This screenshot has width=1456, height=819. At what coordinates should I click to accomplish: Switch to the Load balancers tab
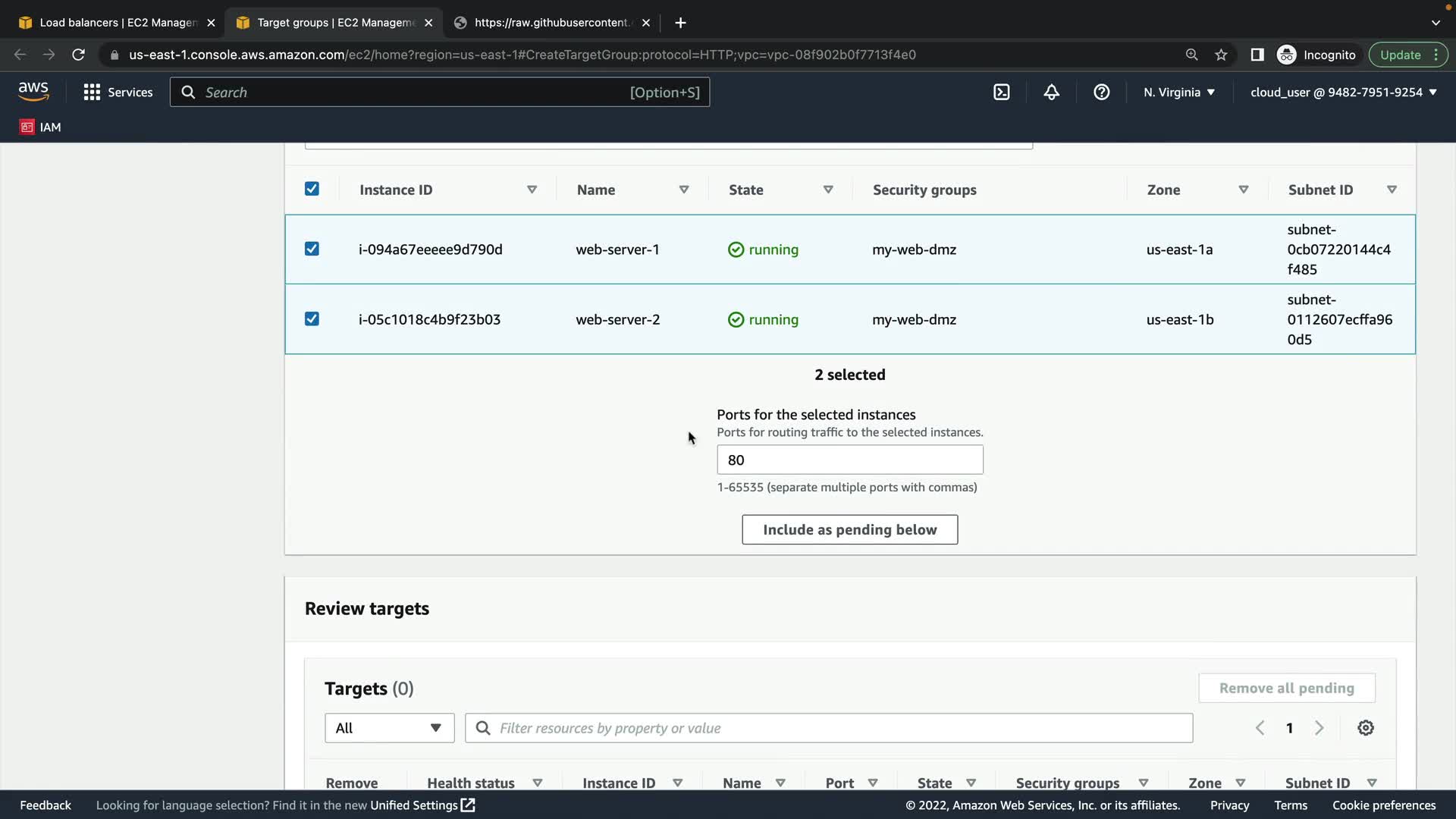(x=110, y=23)
